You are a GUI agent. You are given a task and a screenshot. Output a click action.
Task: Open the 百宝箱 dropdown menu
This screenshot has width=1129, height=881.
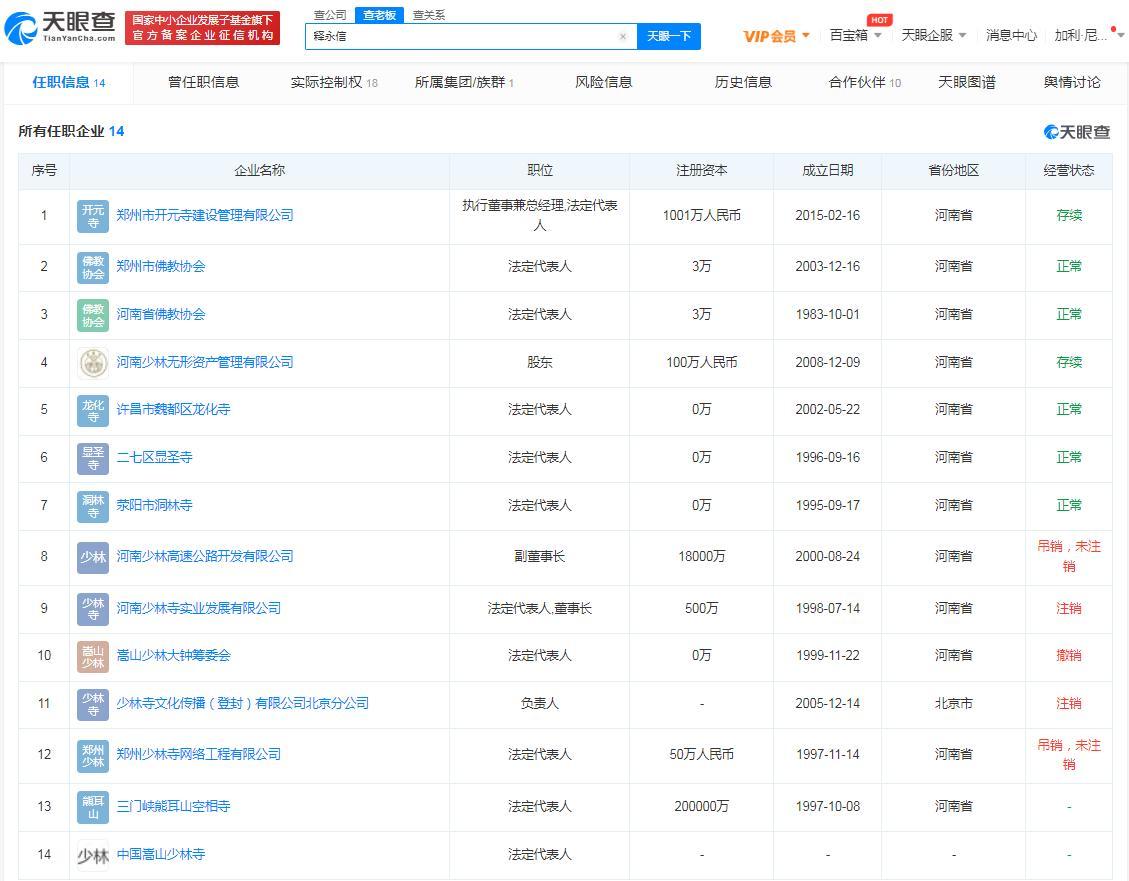(x=855, y=35)
